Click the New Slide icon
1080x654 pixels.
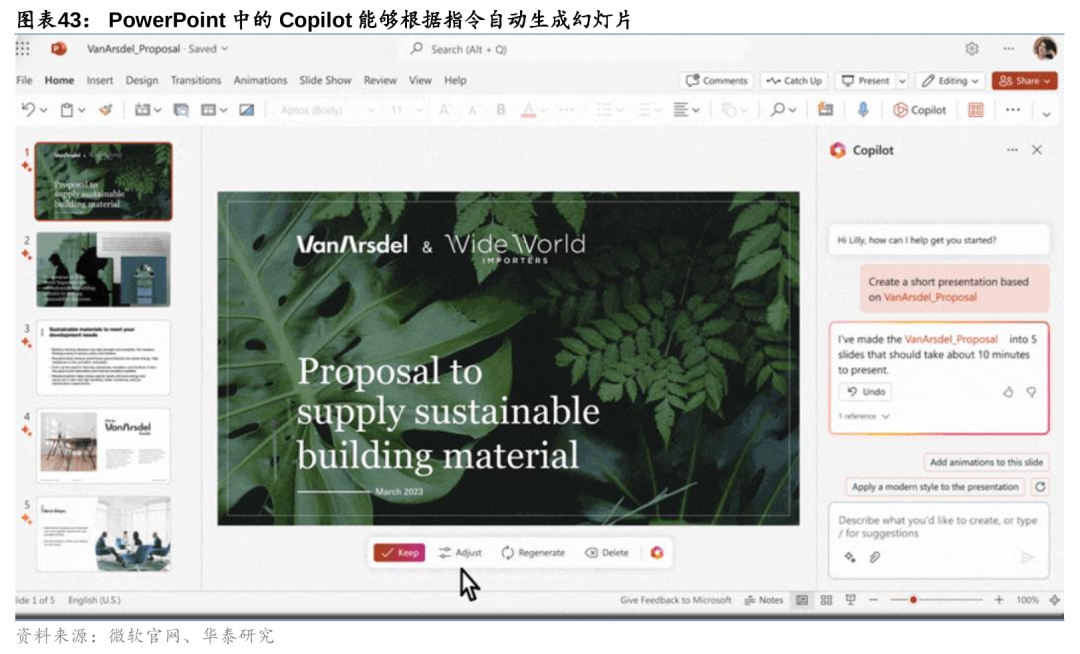coord(142,109)
